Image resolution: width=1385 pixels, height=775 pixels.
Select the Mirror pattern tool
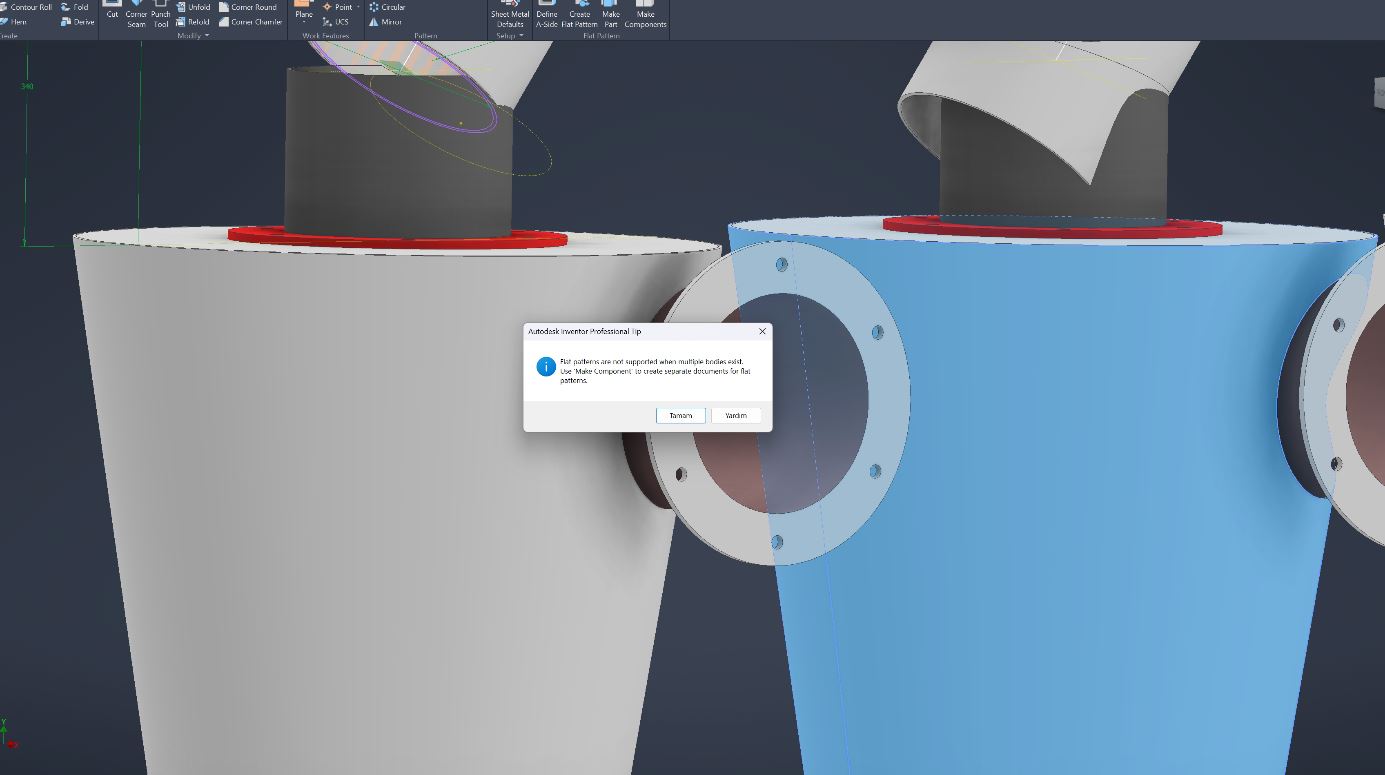coord(388,21)
